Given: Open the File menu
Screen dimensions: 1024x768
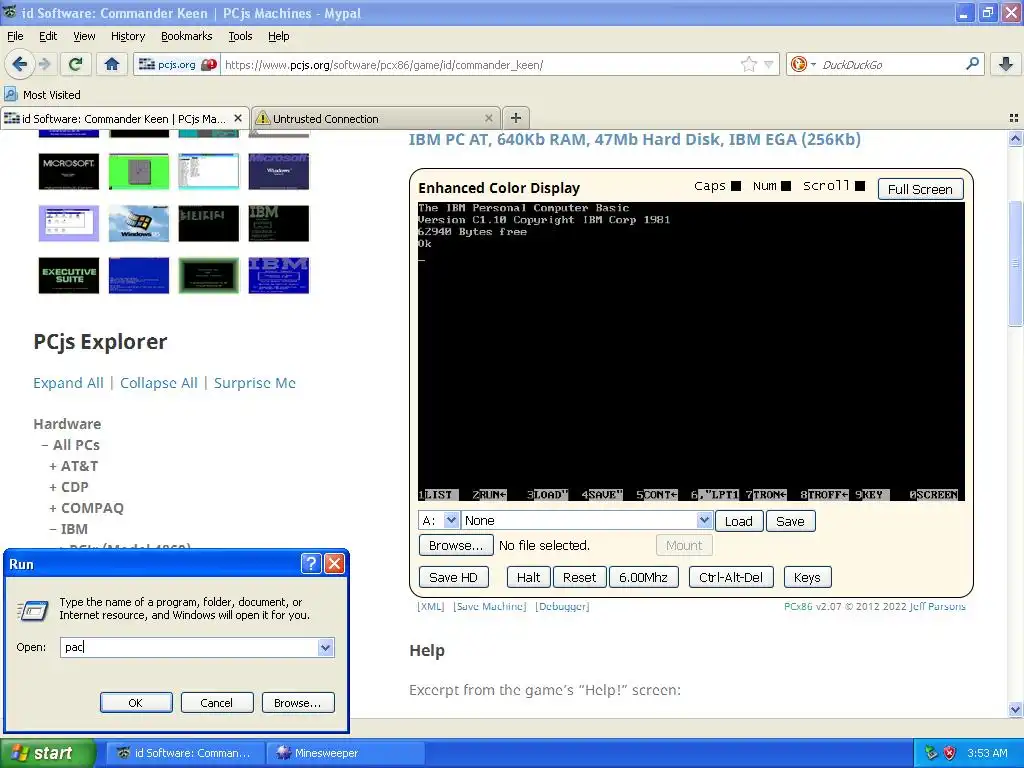Looking at the screenshot, I should [x=15, y=36].
